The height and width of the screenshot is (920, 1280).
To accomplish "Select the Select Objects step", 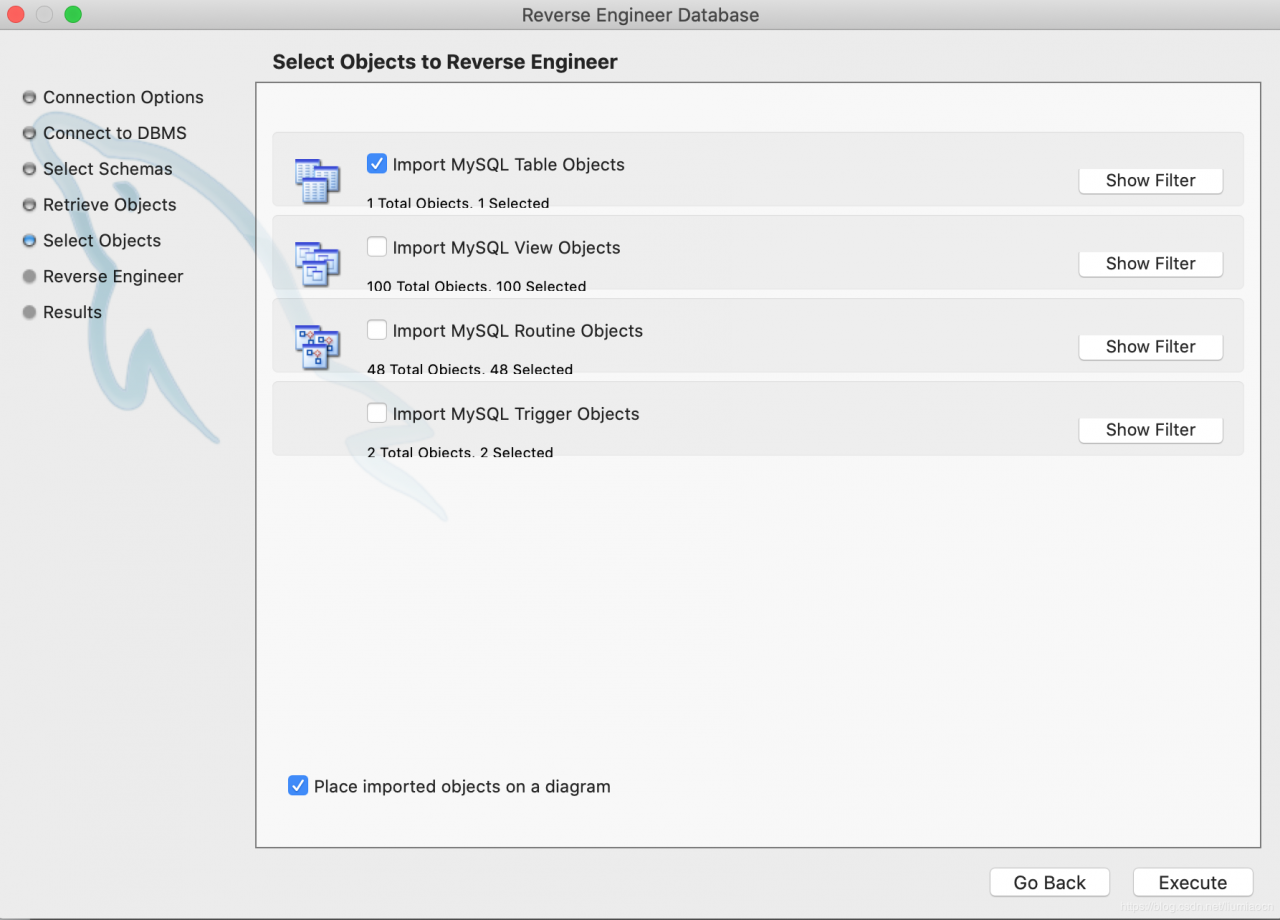I will point(102,241).
